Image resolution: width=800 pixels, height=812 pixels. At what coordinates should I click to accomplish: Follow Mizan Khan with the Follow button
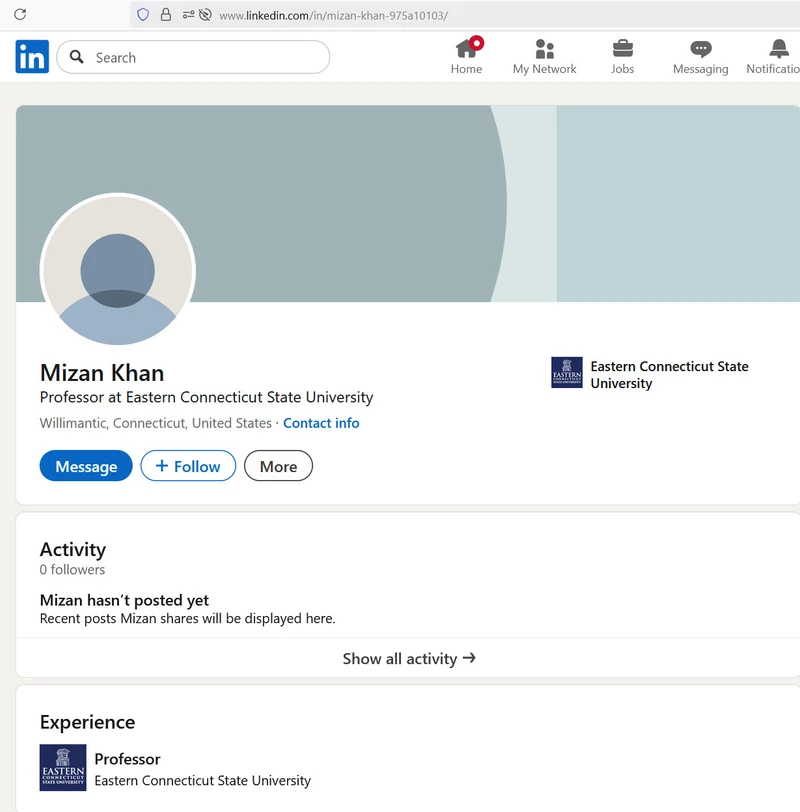[x=188, y=466]
